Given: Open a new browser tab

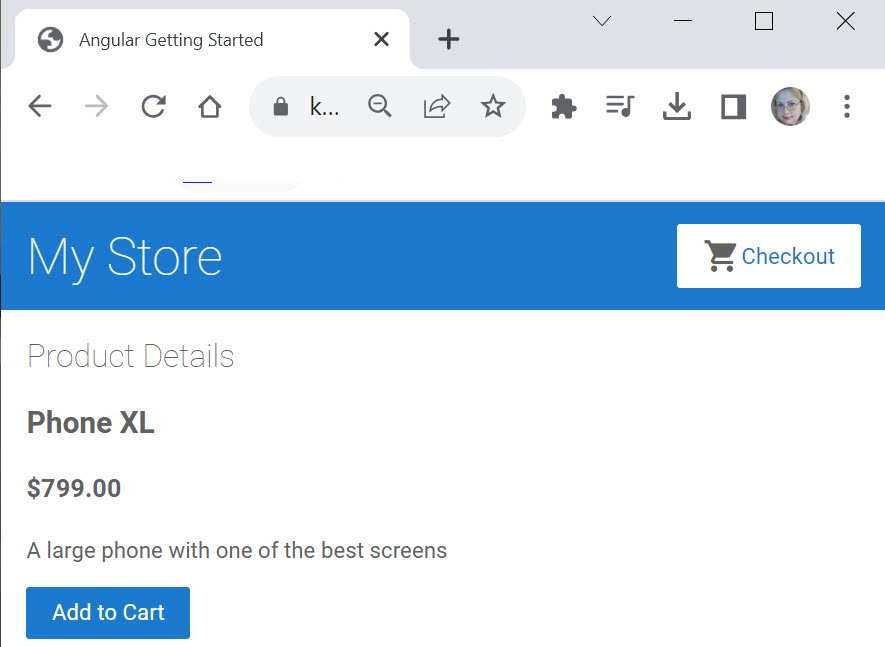Looking at the screenshot, I should (449, 40).
